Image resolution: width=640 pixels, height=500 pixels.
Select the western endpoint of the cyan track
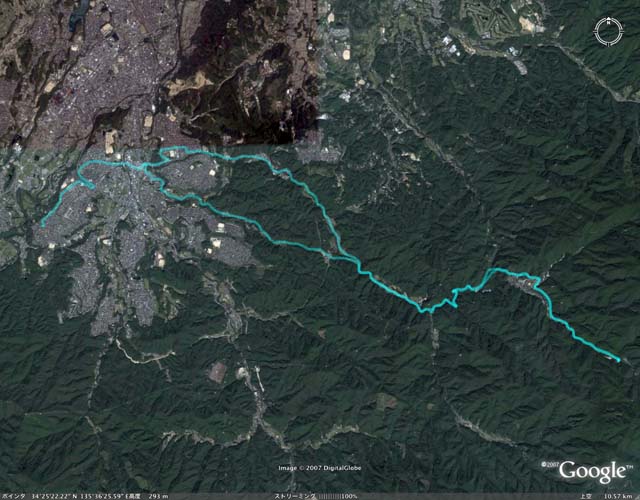point(42,224)
